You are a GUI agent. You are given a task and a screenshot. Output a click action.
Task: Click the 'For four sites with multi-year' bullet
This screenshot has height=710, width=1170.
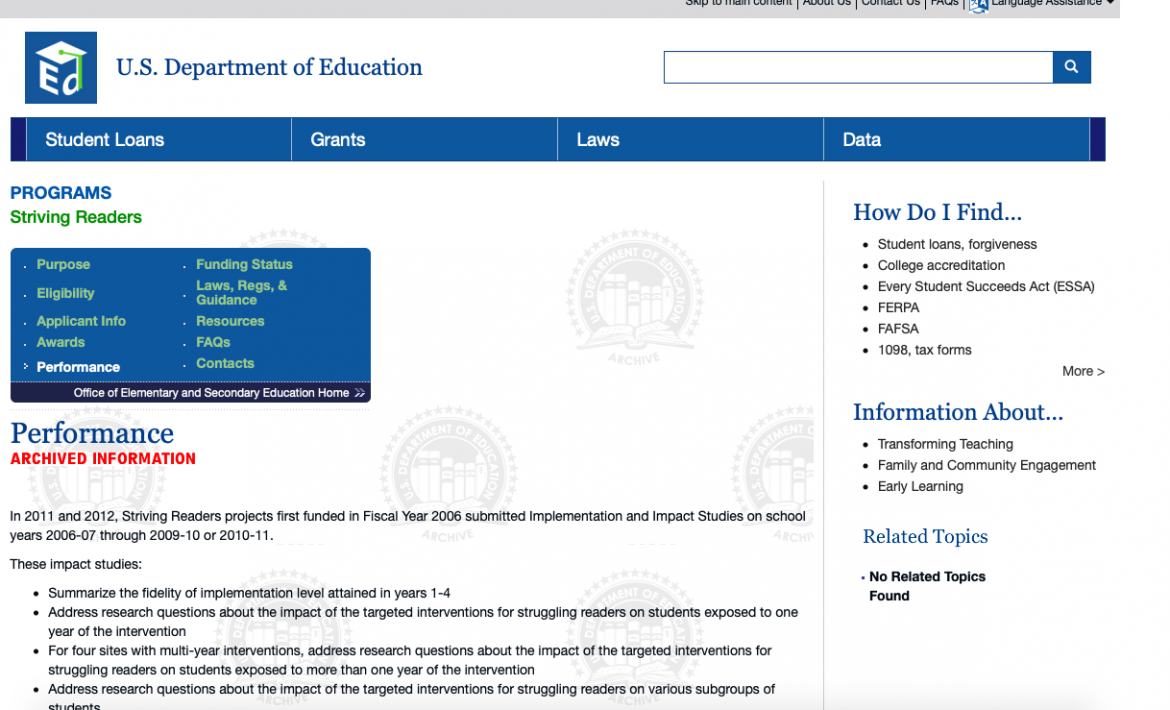(x=410, y=660)
